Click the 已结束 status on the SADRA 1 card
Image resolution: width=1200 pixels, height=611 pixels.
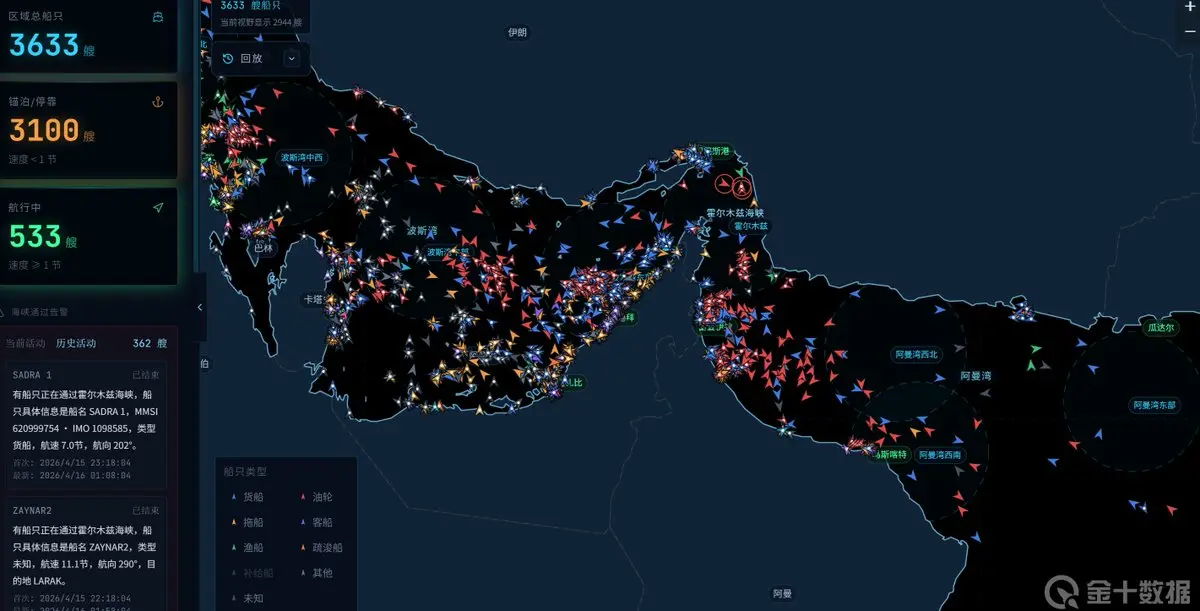146,375
